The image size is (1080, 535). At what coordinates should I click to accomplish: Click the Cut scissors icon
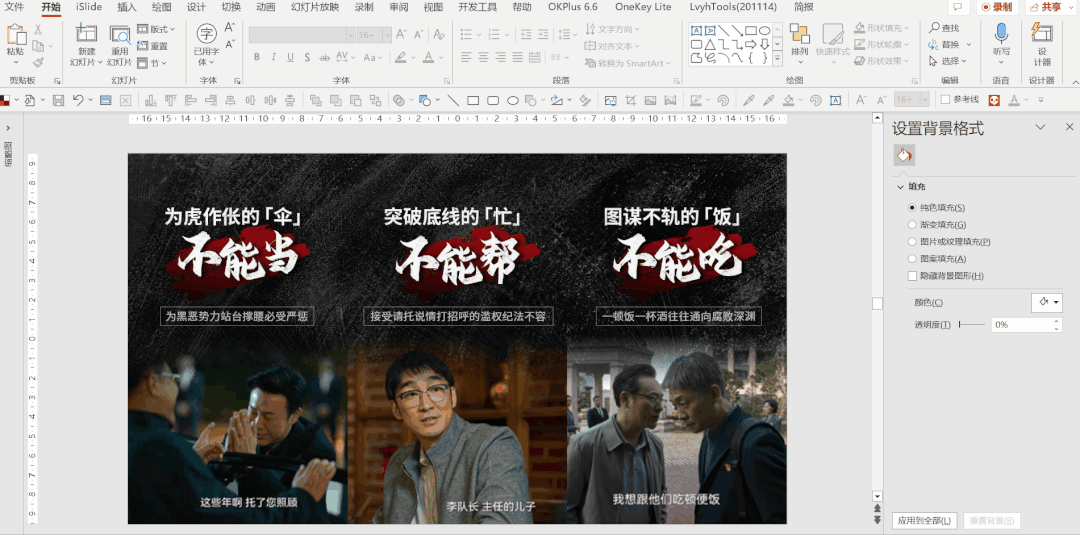38,30
